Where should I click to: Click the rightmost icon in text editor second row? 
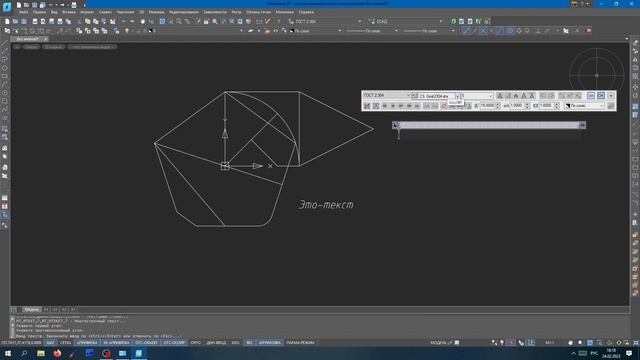click(x=611, y=106)
